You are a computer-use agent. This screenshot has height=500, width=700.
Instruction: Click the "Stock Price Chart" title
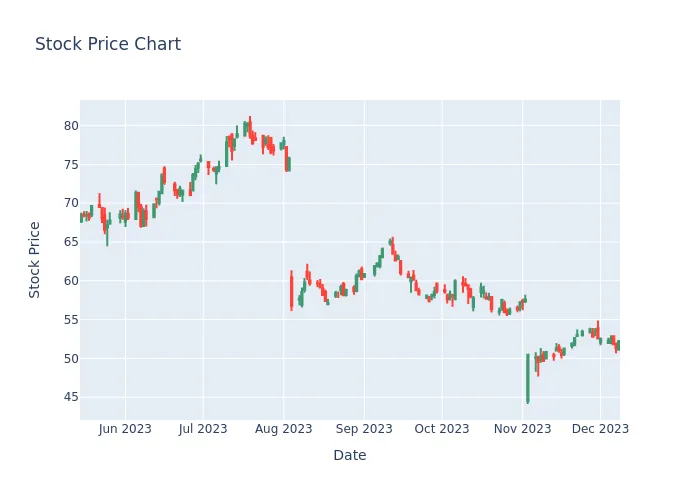pos(108,44)
